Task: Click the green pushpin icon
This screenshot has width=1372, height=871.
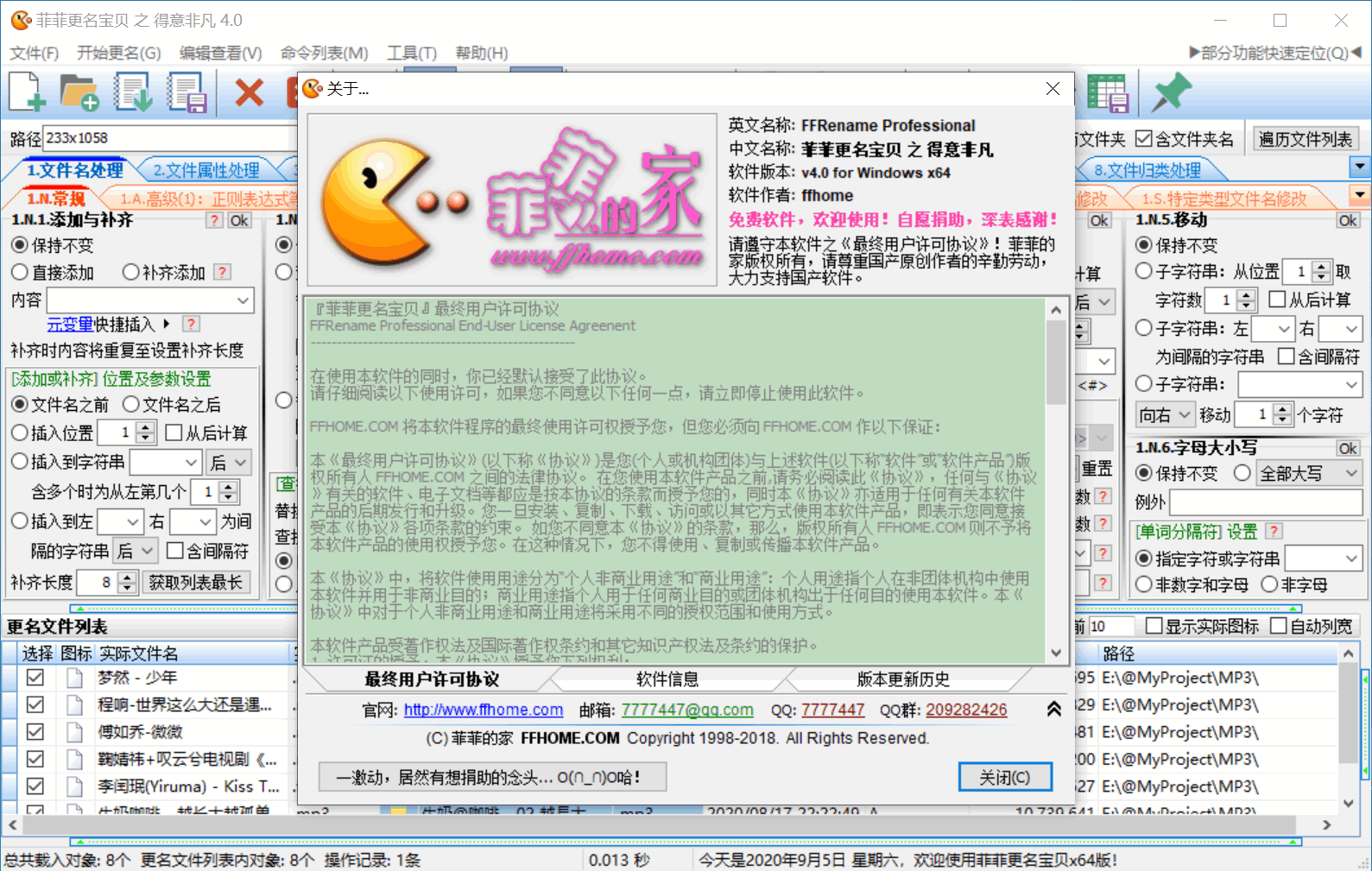Action: 1171,92
